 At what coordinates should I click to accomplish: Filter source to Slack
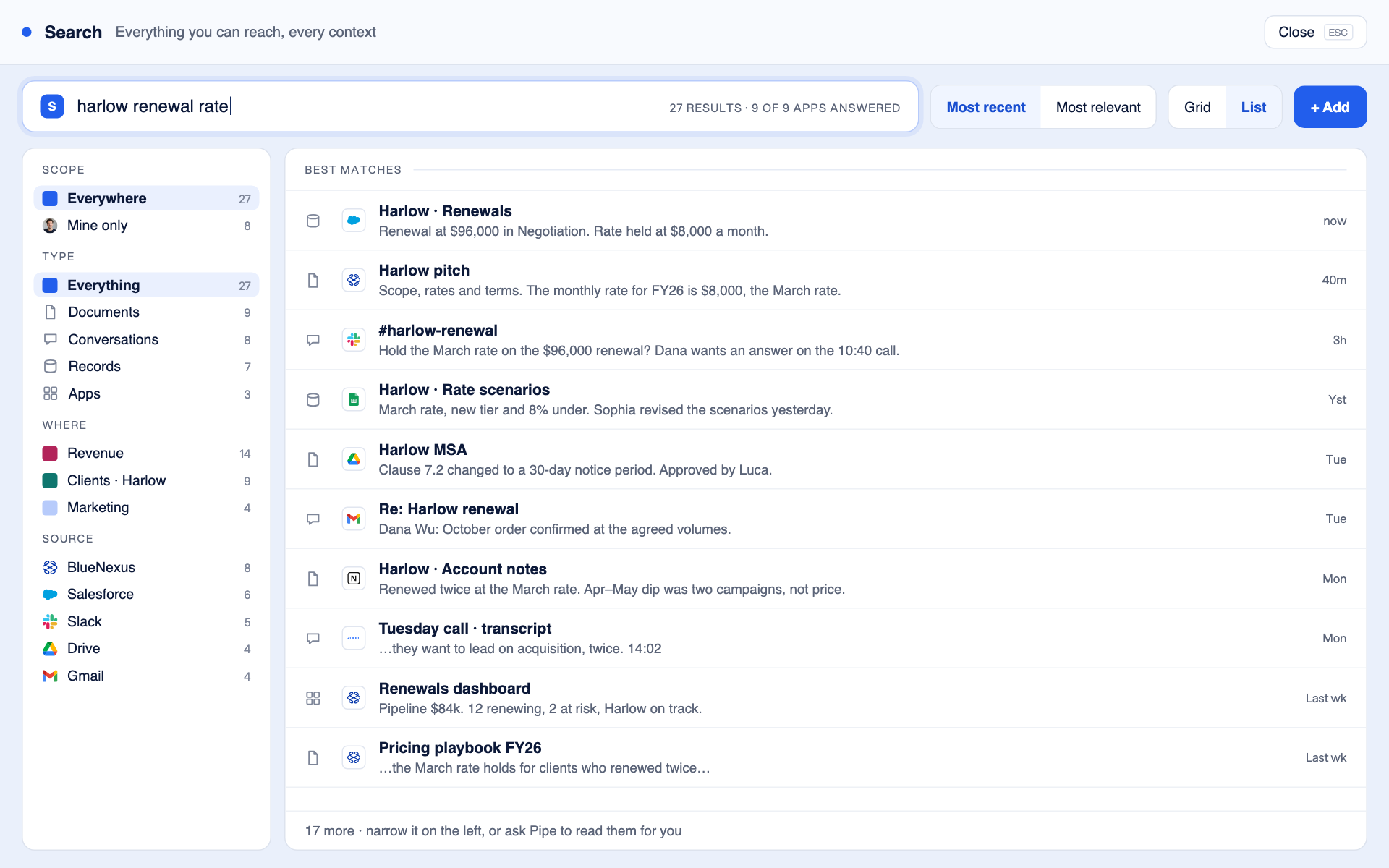(x=146, y=622)
